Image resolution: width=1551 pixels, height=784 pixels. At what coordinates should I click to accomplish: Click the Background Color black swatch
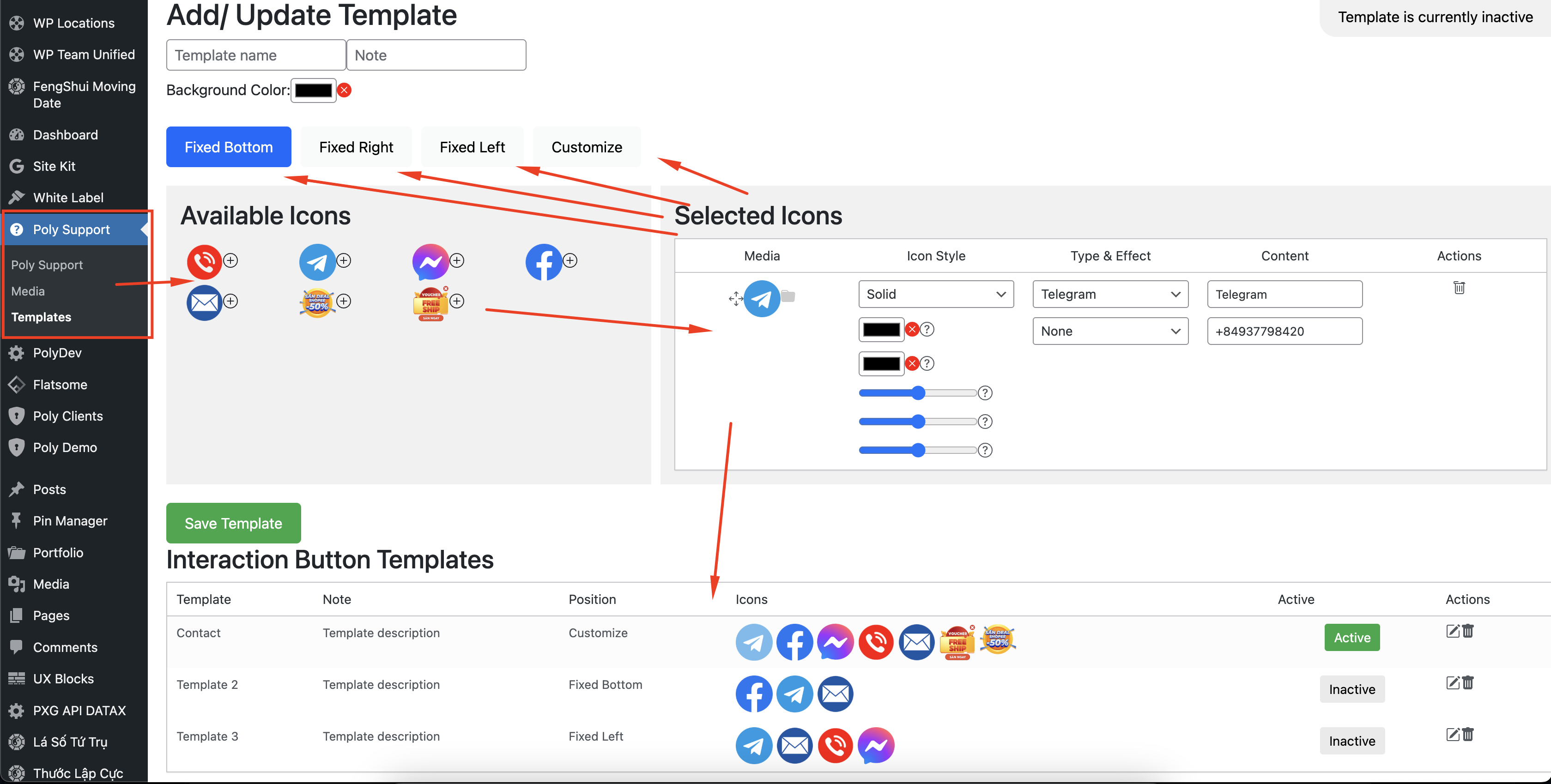tap(313, 90)
